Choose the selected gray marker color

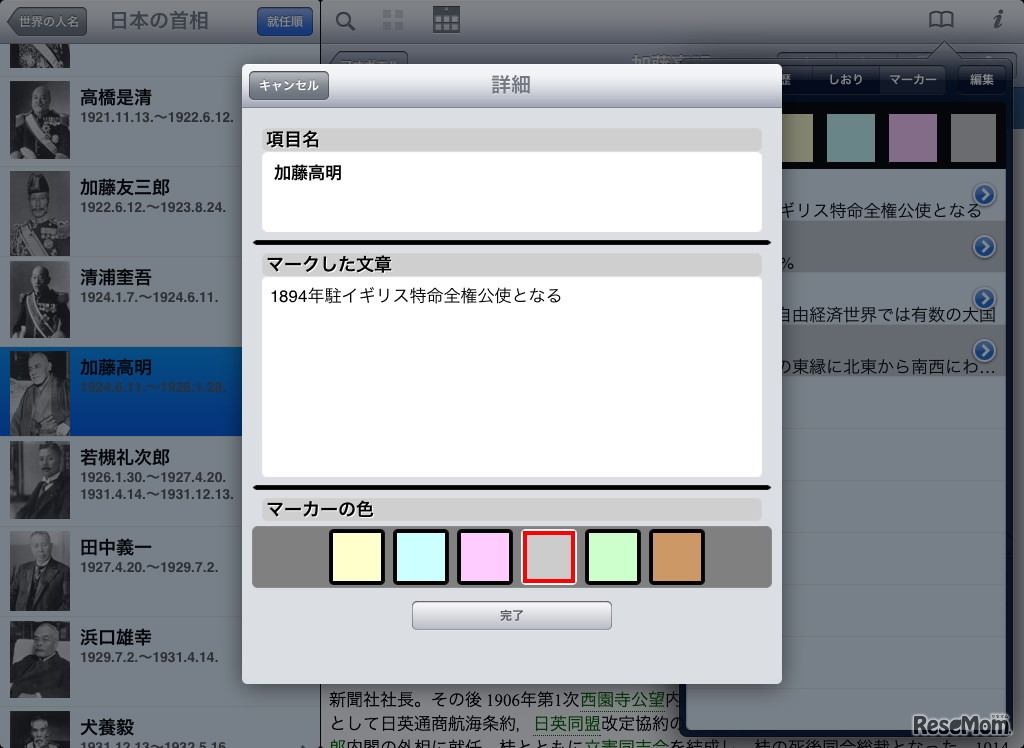tap(549, 557)
